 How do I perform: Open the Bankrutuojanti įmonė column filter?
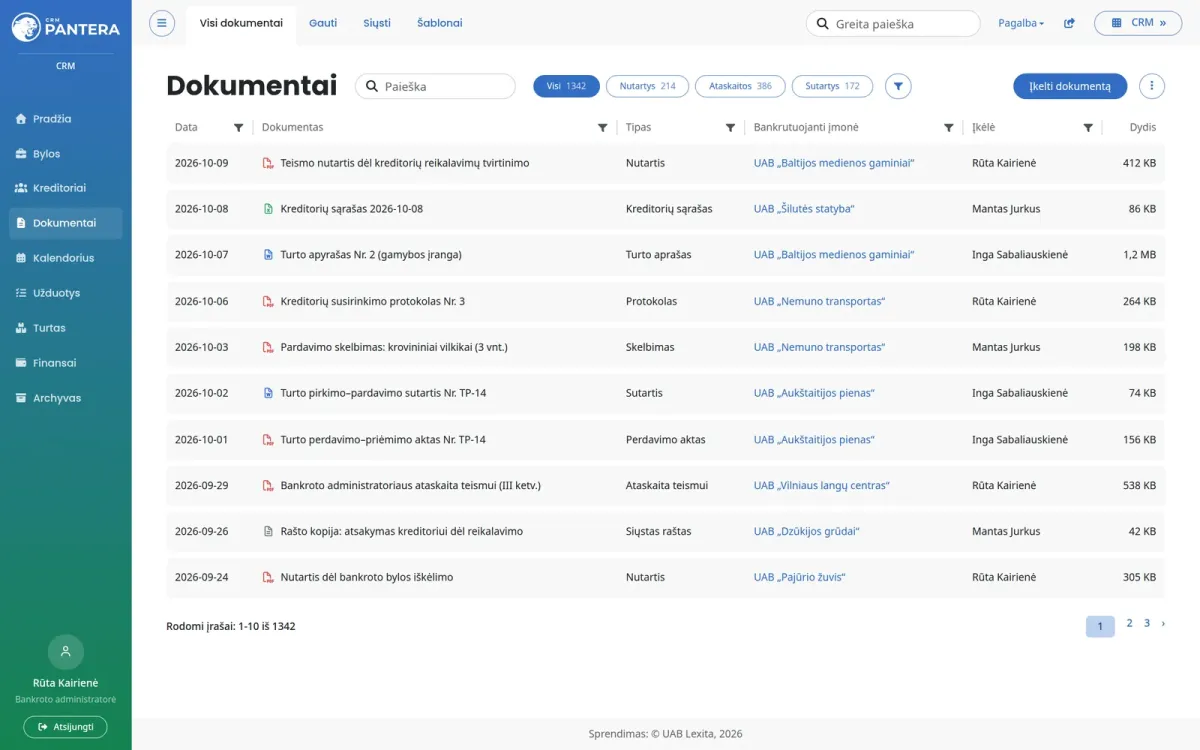(949, 128)
